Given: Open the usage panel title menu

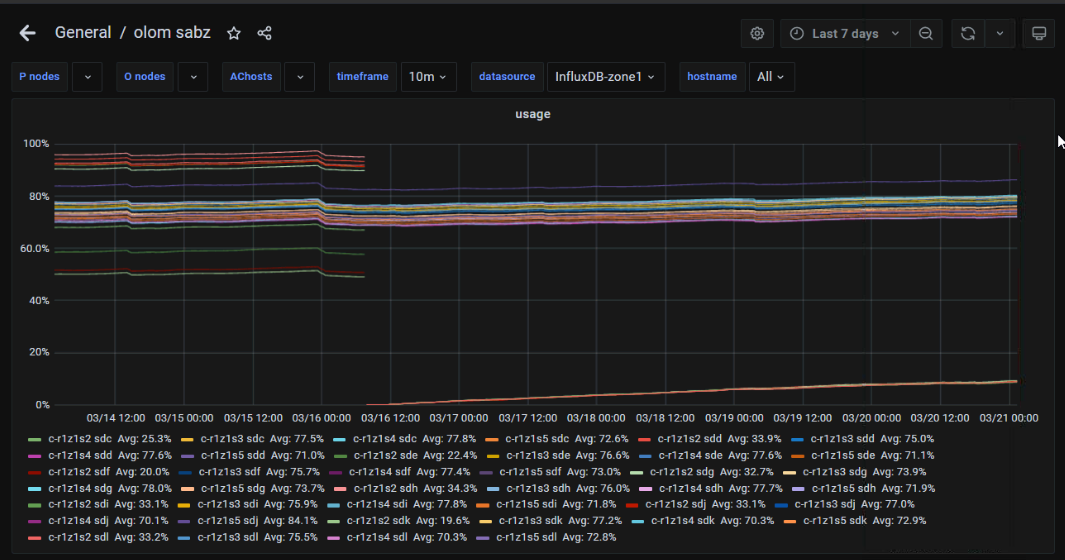Looking at the screenshot, I should pyautogui.click(x=532, y=114).
